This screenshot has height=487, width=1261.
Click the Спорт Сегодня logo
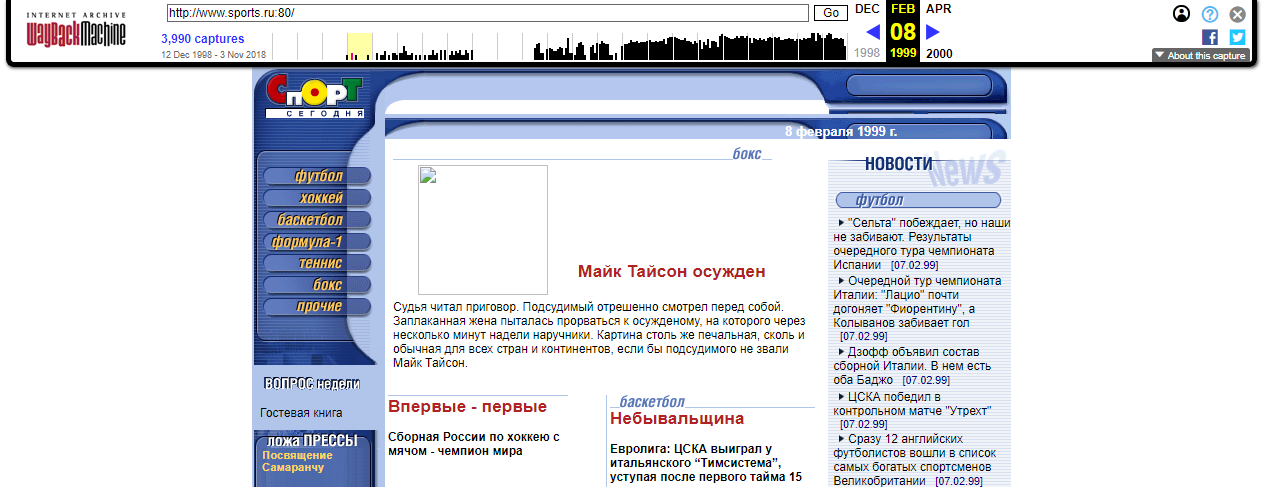pyautogui.click(x=314, y=97)
